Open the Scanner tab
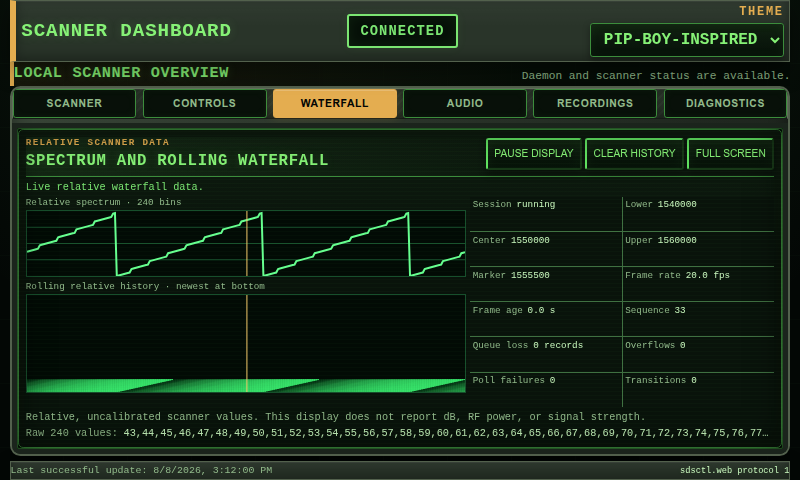Image resolution: width=800 pixels, height=480 pixels. coord(74,104)
